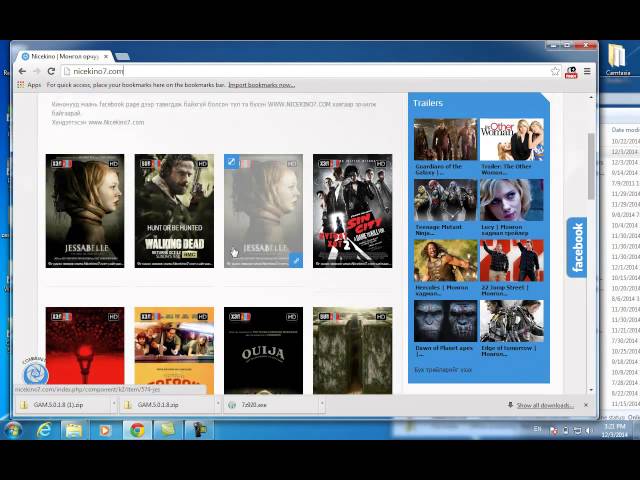Click the blue check icon on hovered poster
640x480 pixels.
231,162
